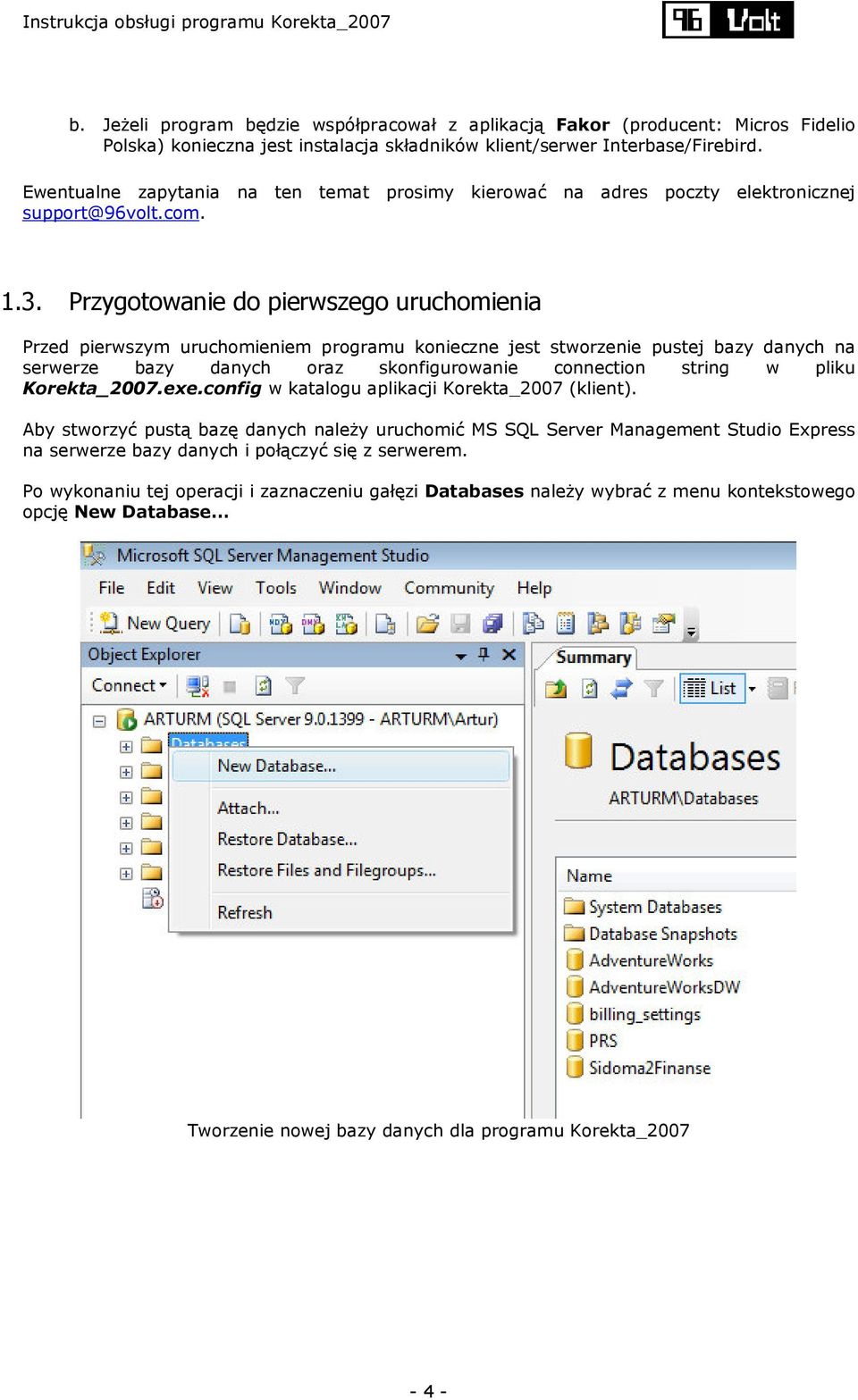
Task: Open the Edit menu
Action: (x=161, y=588)
